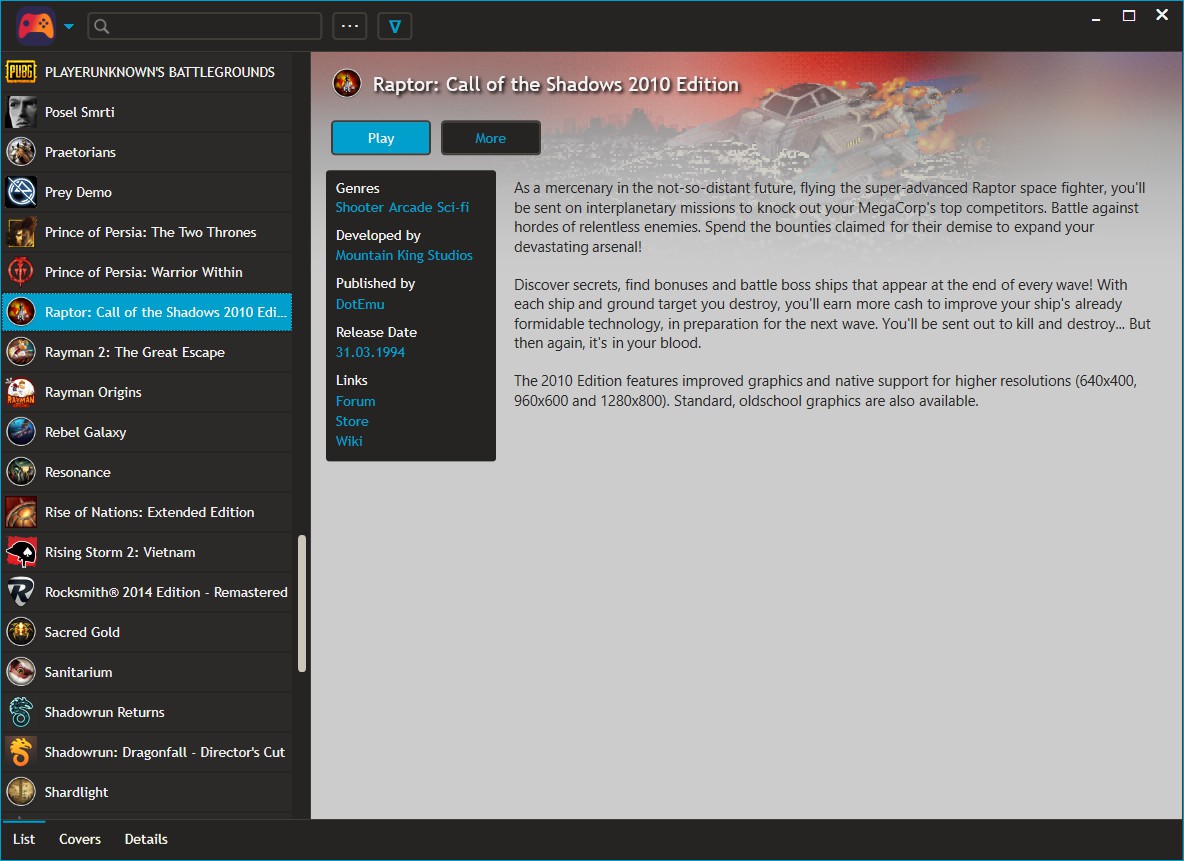This screenshot has width=1184, height=861.
Task: Click the Rocksmith 2014 game icon
Action: click(20, 592)
